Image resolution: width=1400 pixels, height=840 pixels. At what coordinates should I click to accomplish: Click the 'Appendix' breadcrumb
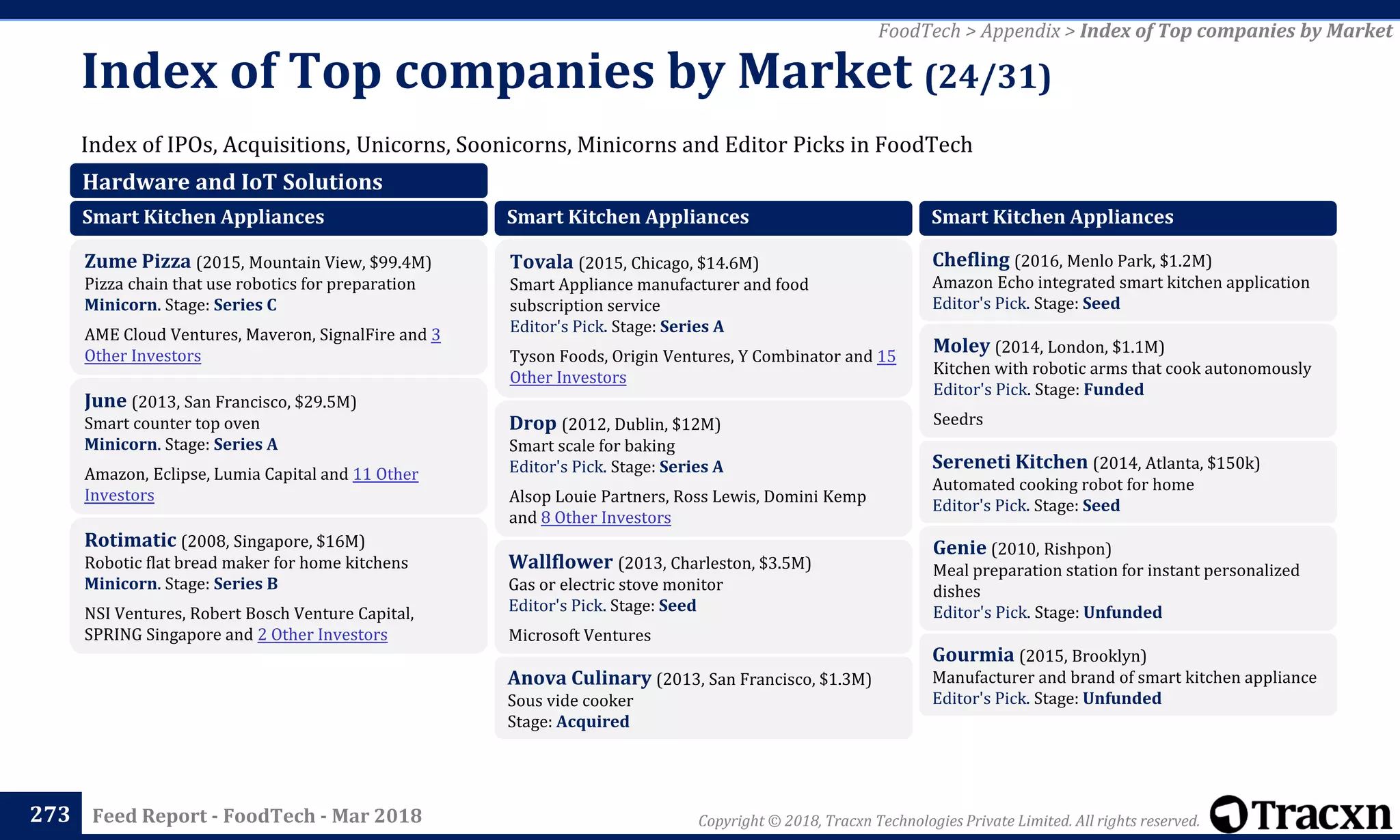pyautogui.click(x=1020, y=31)
